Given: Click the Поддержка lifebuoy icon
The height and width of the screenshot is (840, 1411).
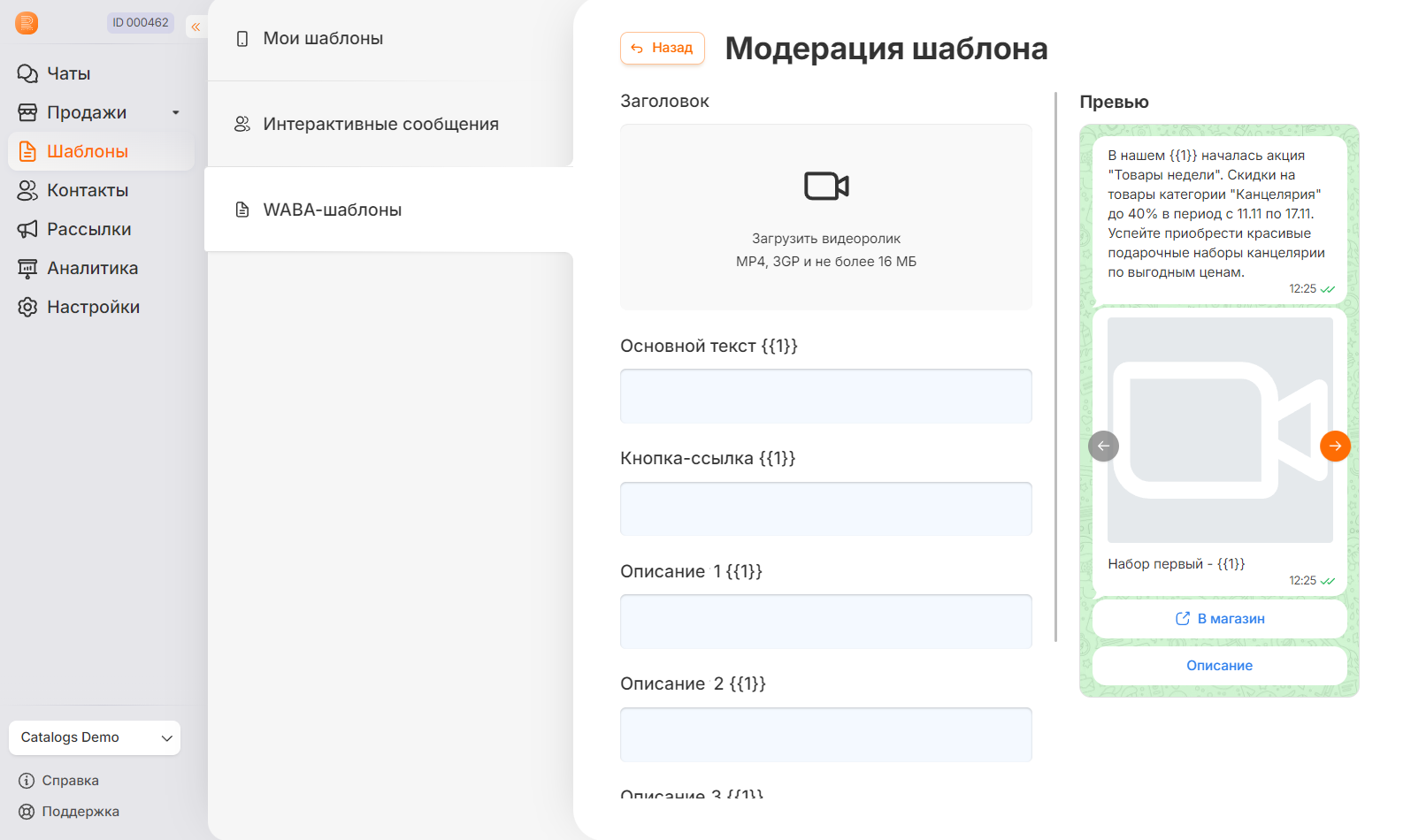Looking at the screenshot, I should click(x=27, y=812).
